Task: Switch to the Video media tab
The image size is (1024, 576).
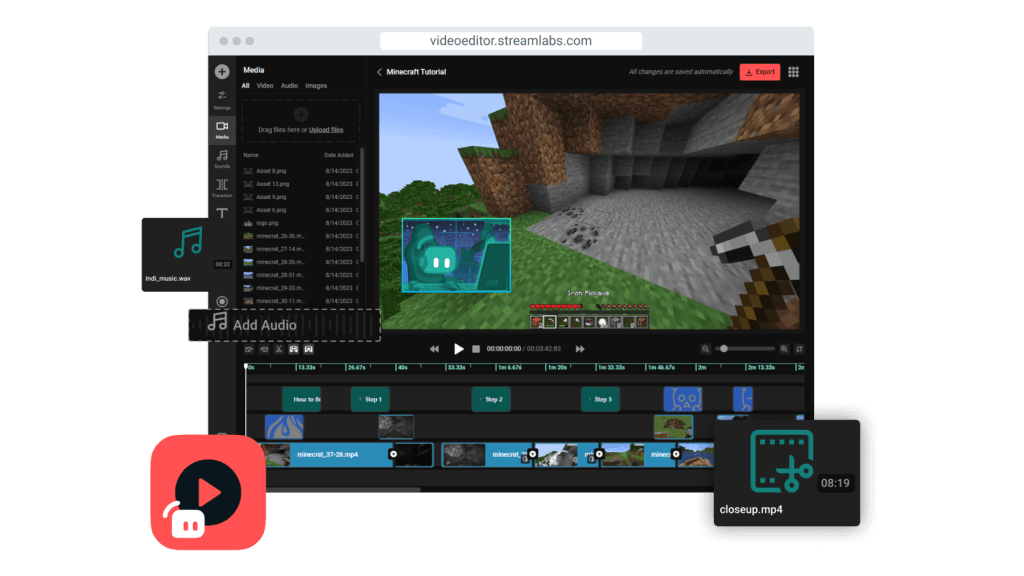Action: click(264, 86)
